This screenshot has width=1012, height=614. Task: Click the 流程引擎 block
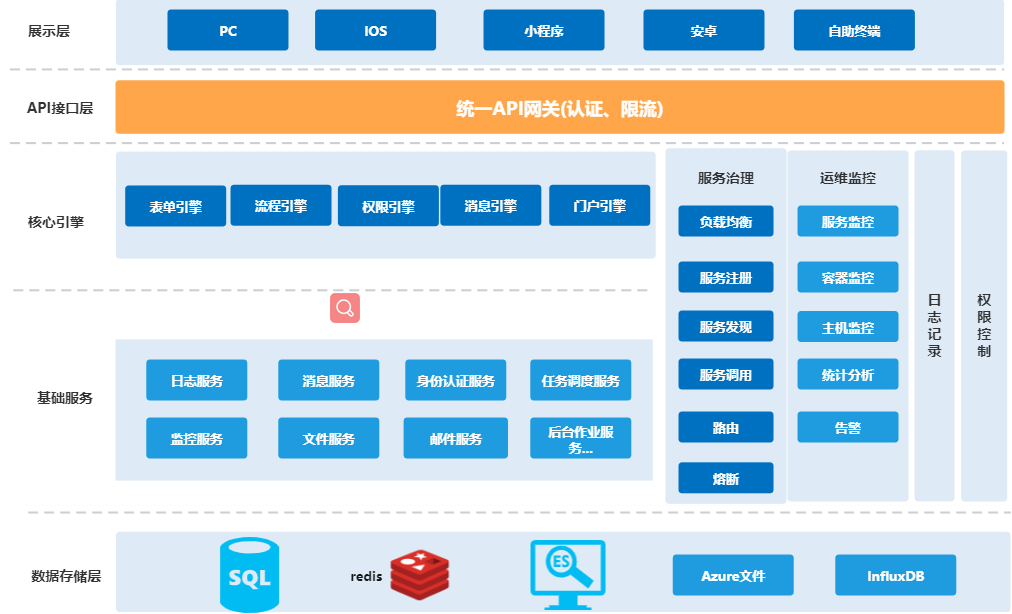pyautogui.click(x=281, y=206)
